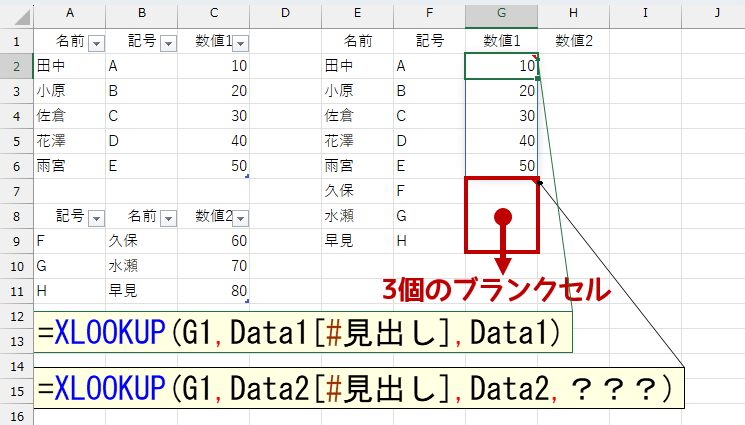Click header cell H1 数値2

click(x=573, y=41)
